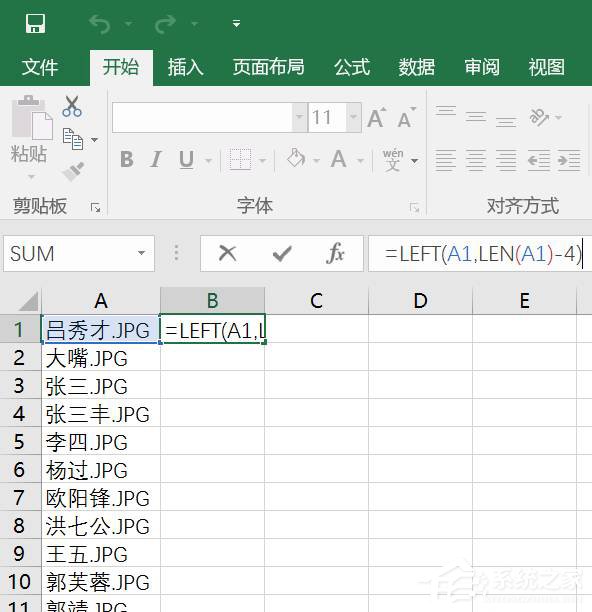Open the Copy options dropdown arrow
Image resolution: width=592 pixels, height=612 pixels.
pyautogui.click(x=94, y=140)
